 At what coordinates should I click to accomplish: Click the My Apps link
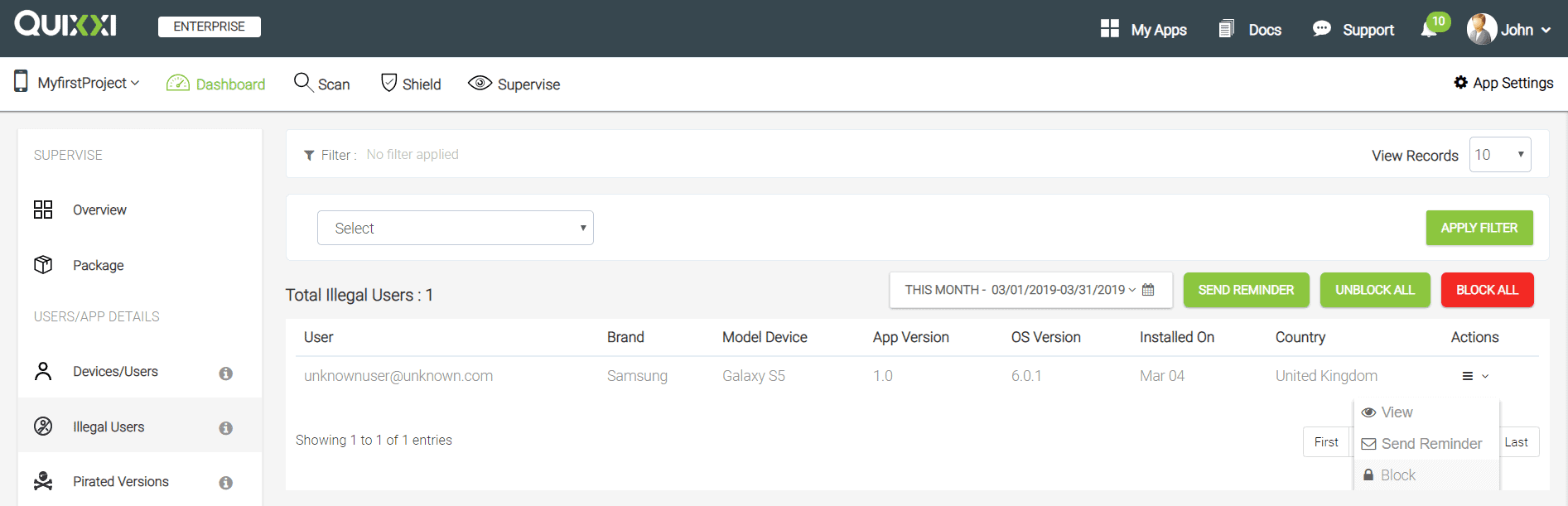click(1159, 30)
